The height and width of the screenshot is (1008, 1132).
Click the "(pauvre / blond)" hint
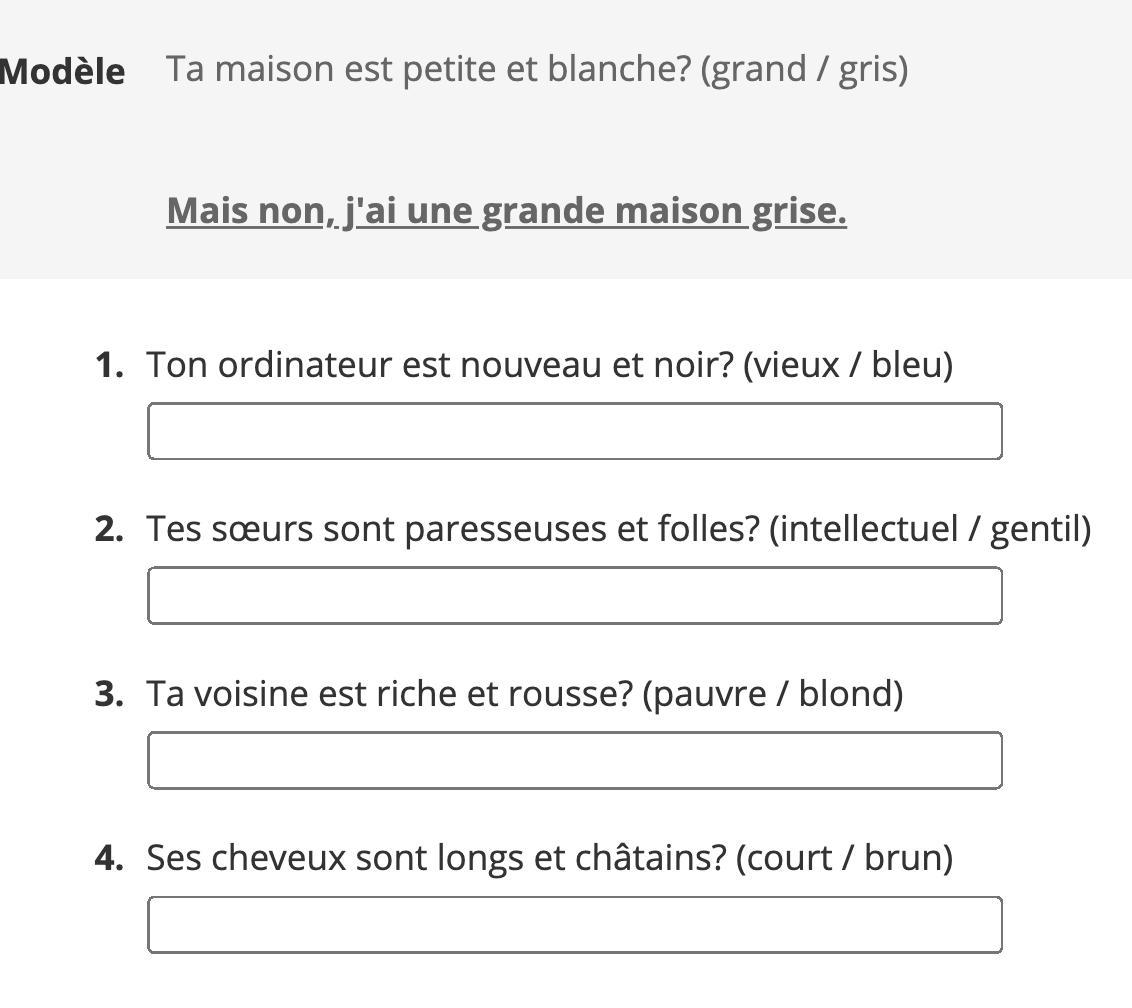(x=773, y=694)
